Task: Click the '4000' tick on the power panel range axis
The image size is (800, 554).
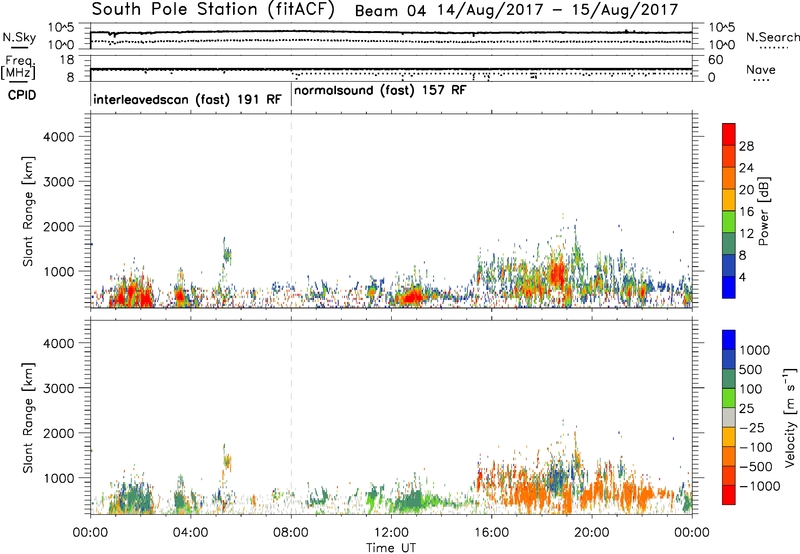Action: pyautogui.click(x=58, y=137)
